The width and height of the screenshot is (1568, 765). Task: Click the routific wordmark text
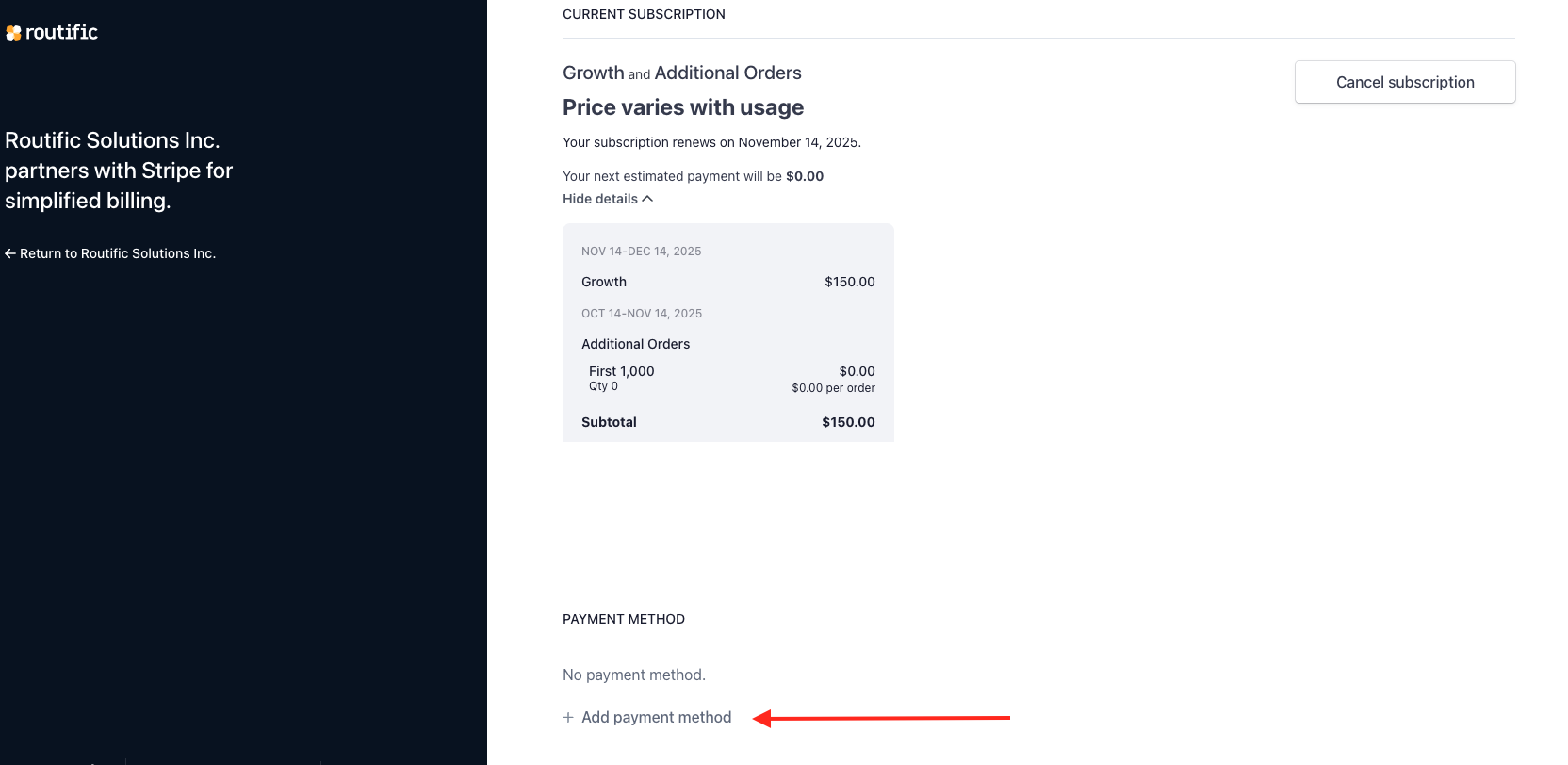coord(61,32)
